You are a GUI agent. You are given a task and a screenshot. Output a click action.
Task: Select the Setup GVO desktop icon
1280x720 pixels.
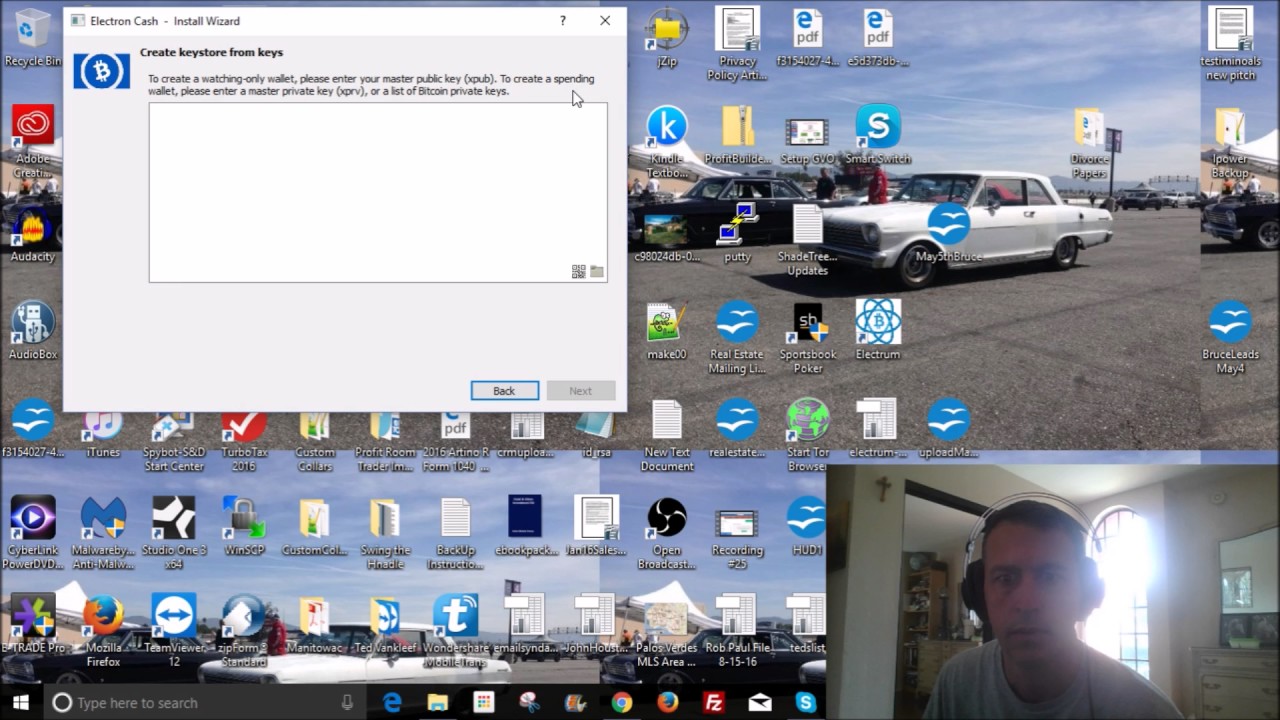(807, 140)
